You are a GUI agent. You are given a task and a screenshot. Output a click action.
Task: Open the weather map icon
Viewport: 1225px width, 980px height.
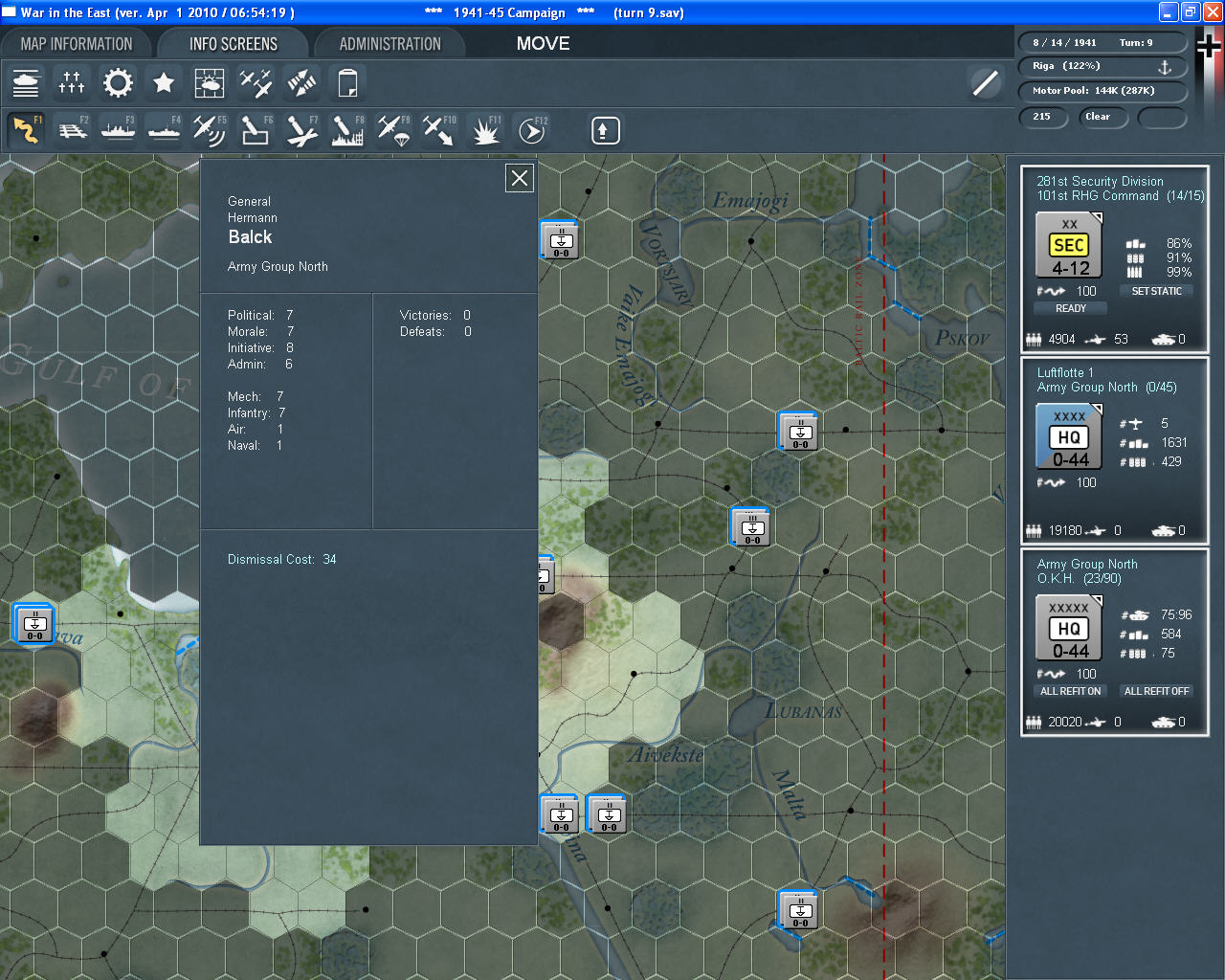click(210, 83)
